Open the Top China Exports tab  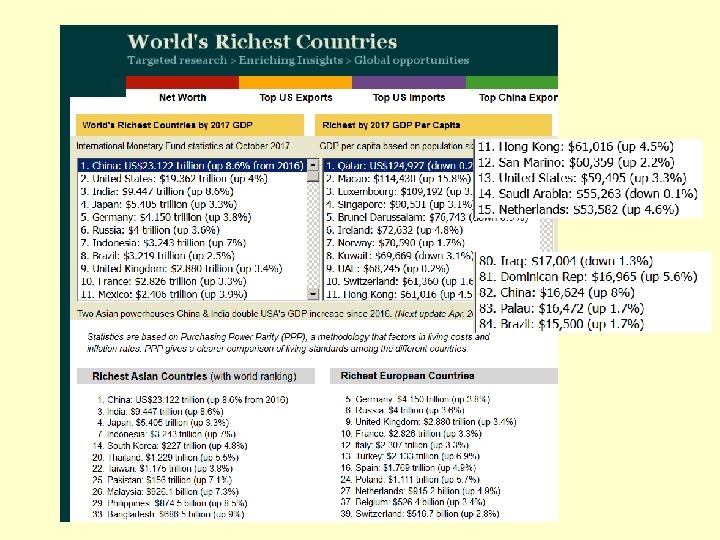pyautogui.click(x=518, y=97)
